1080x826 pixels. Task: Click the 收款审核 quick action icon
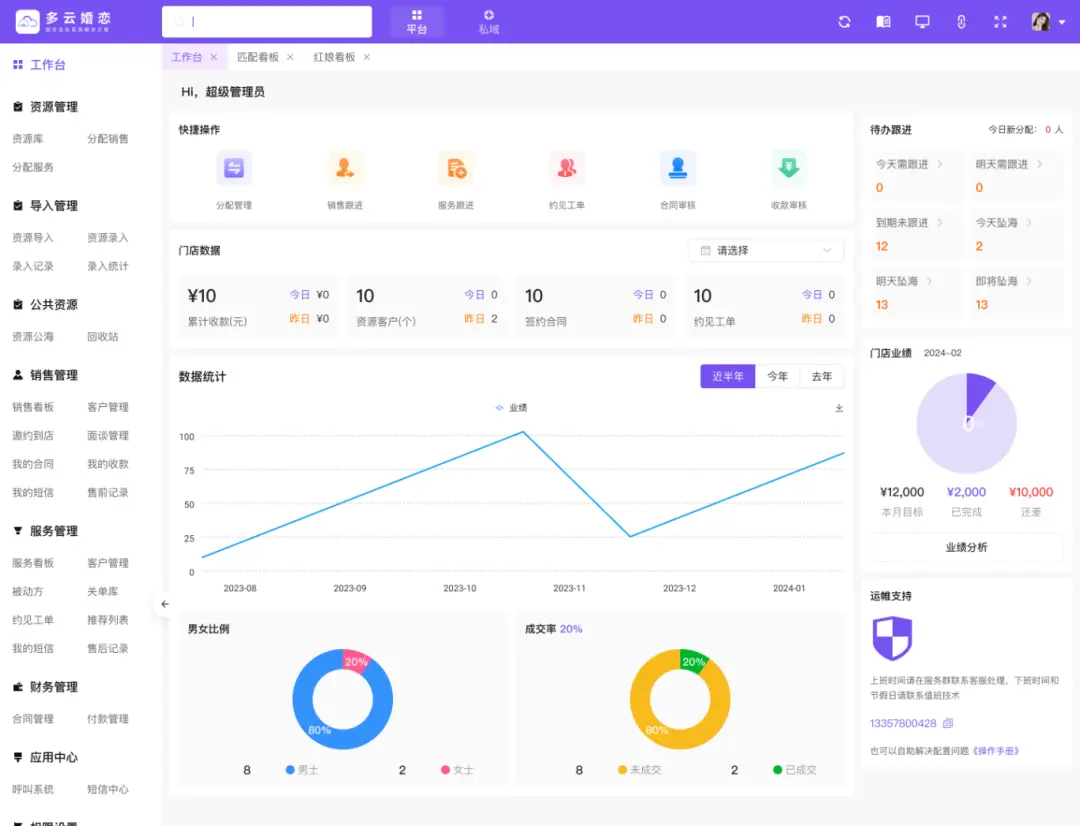tap(789, 169)
